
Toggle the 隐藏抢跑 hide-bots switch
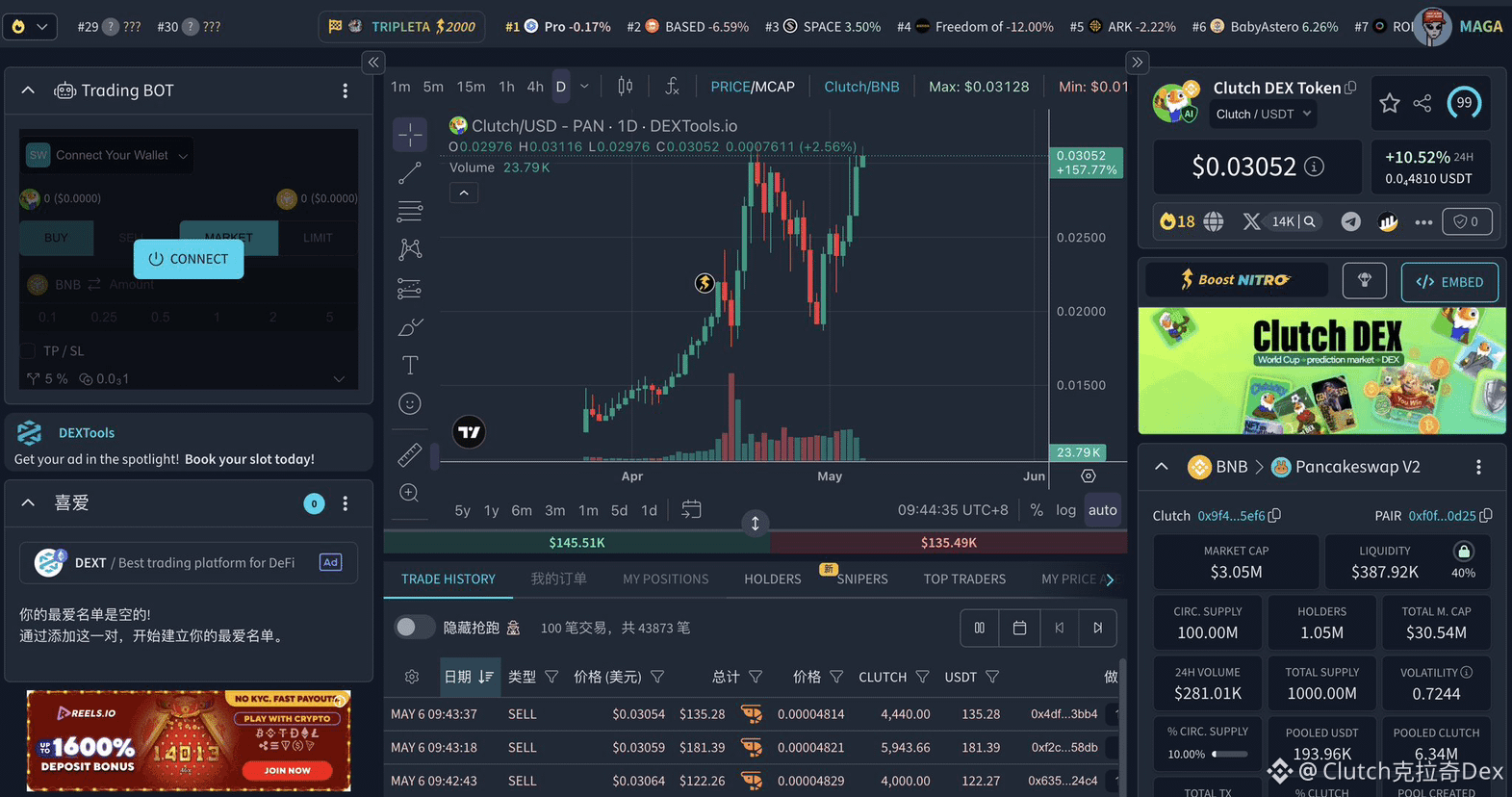tap(415, 628)
